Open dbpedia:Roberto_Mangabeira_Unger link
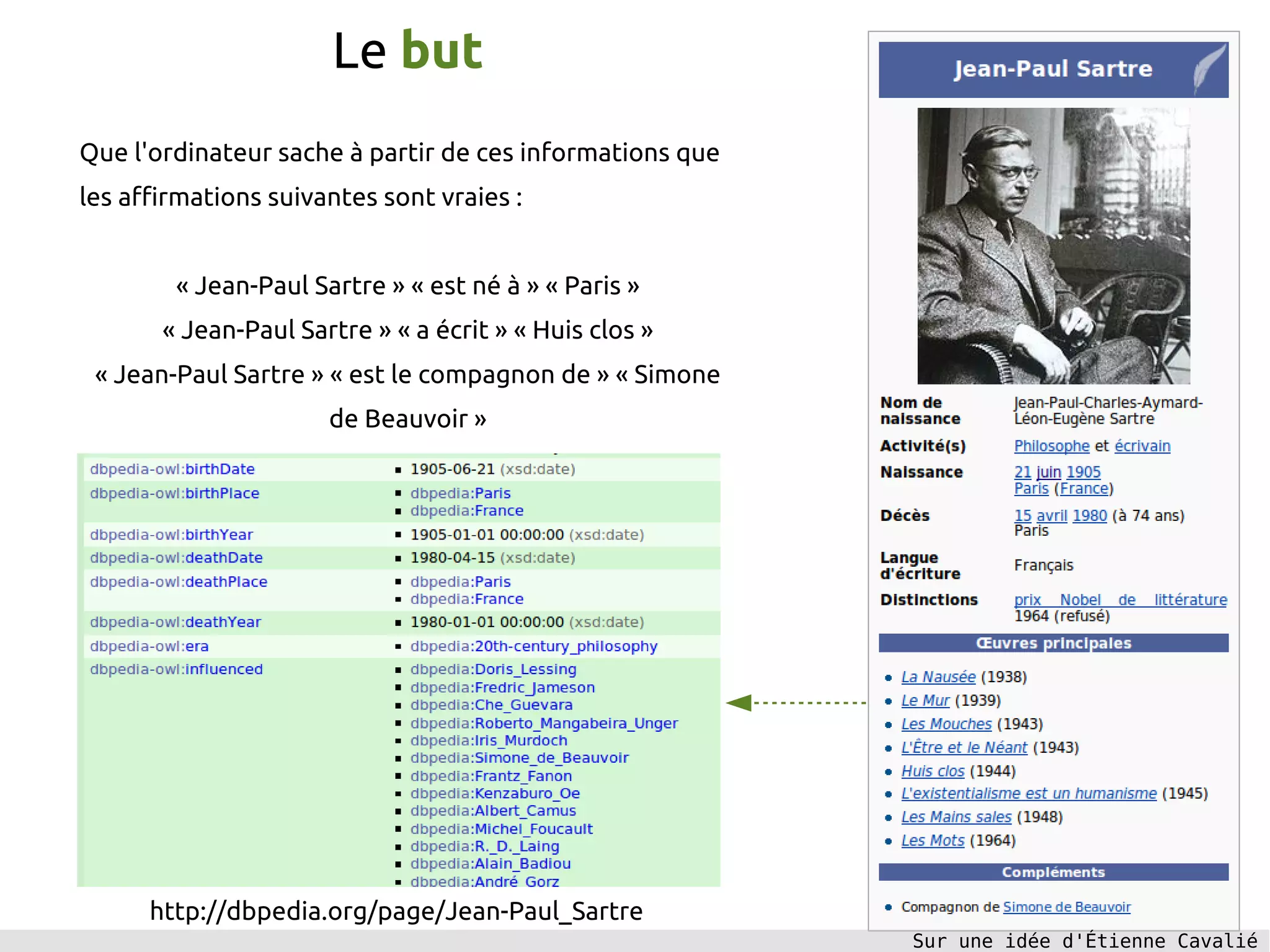Viewport: 1270px width, 952px height. (x=544, y=723)
